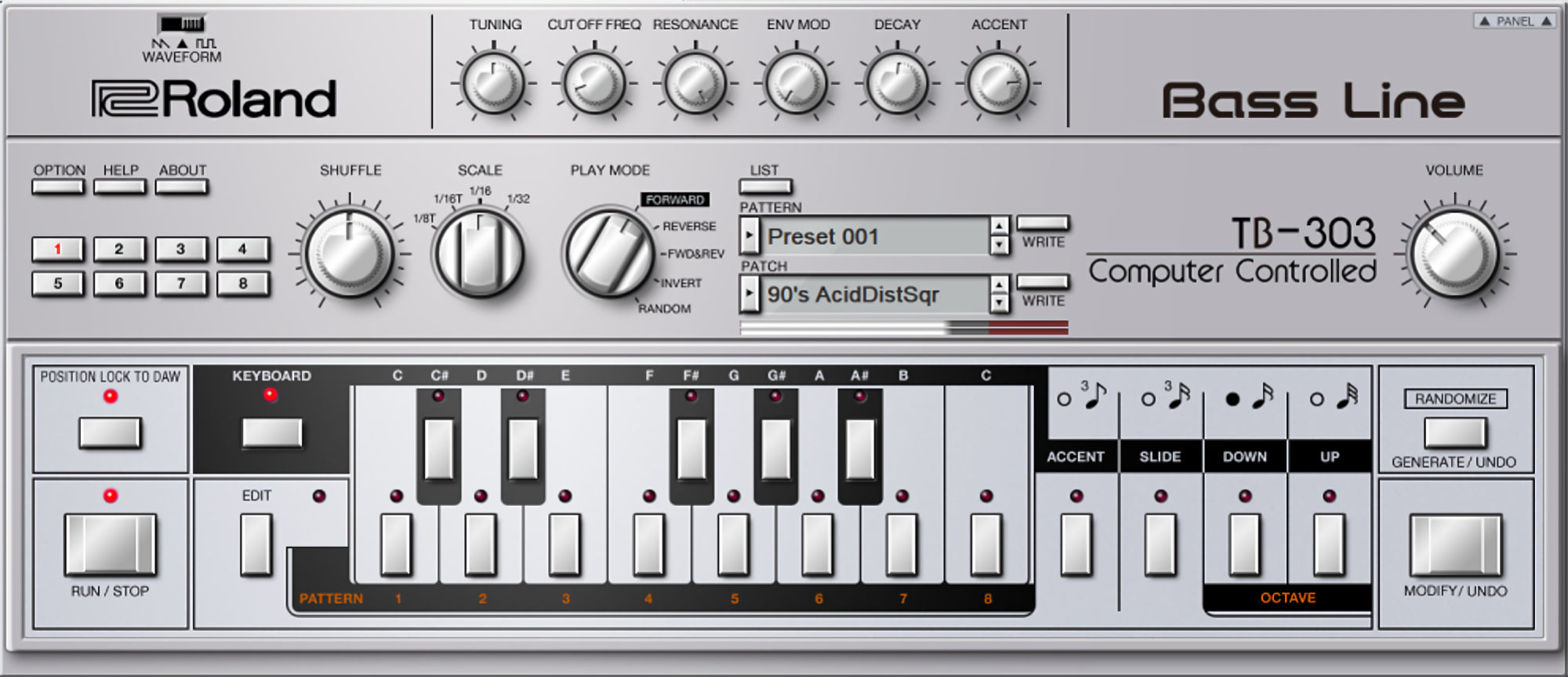Toggle the Waveform switch
The width and height of the screenshot is (1568, 677).
coord(182,24)
